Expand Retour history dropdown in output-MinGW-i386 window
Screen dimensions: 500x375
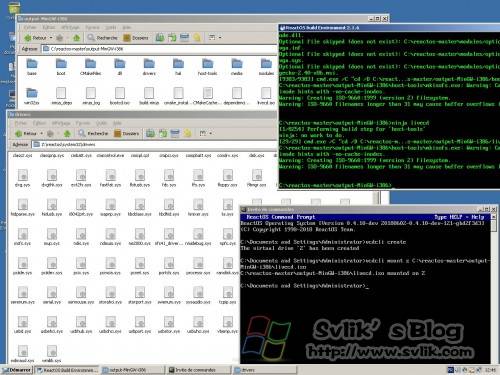point(51,38)
